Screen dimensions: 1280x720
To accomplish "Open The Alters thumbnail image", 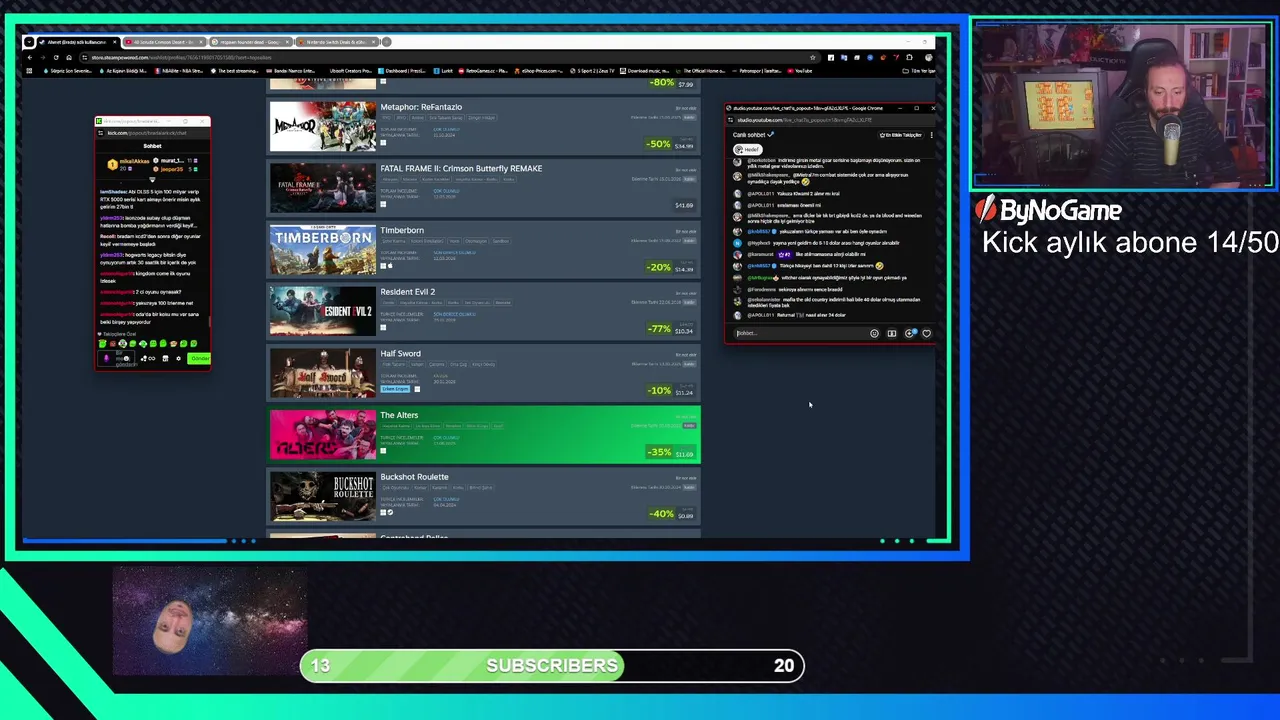I will (x=323, y=435).
